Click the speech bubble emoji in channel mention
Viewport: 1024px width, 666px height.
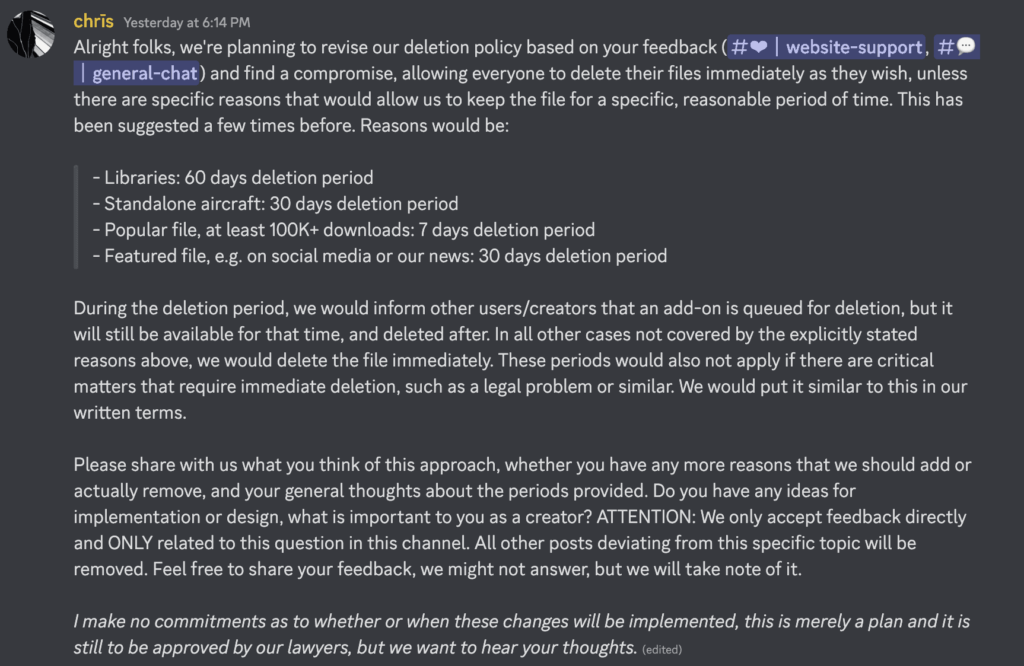pos(966,46)
